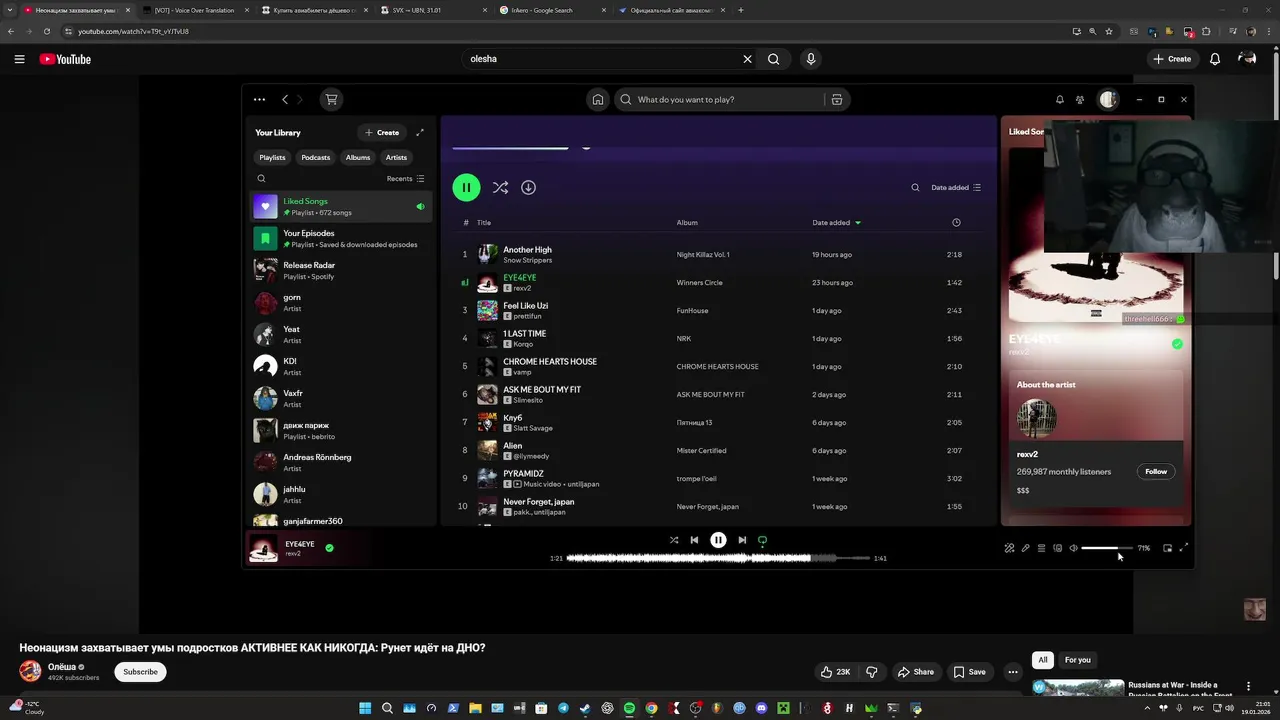Screen dimensions: 1280x720
Task: Toggle shuffle in bottom player bar
Action: (x=674, y=540)
